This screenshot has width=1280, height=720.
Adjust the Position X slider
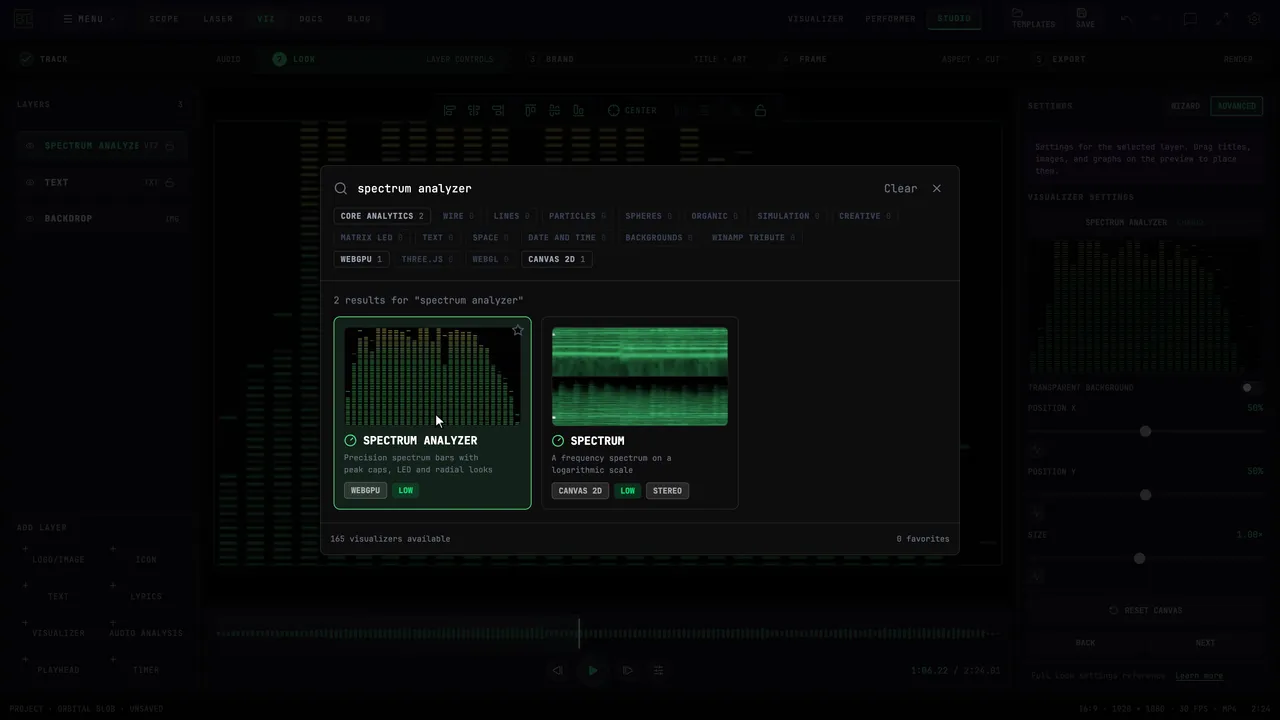(x=1146, y=431)
